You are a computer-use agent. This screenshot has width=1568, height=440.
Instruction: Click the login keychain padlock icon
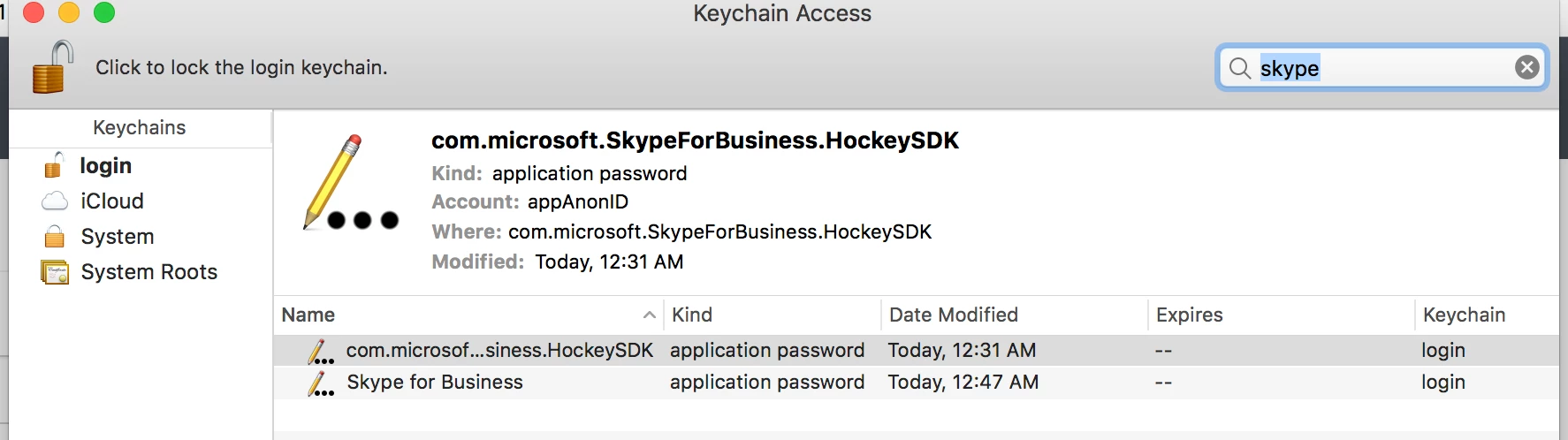point(54,165)
